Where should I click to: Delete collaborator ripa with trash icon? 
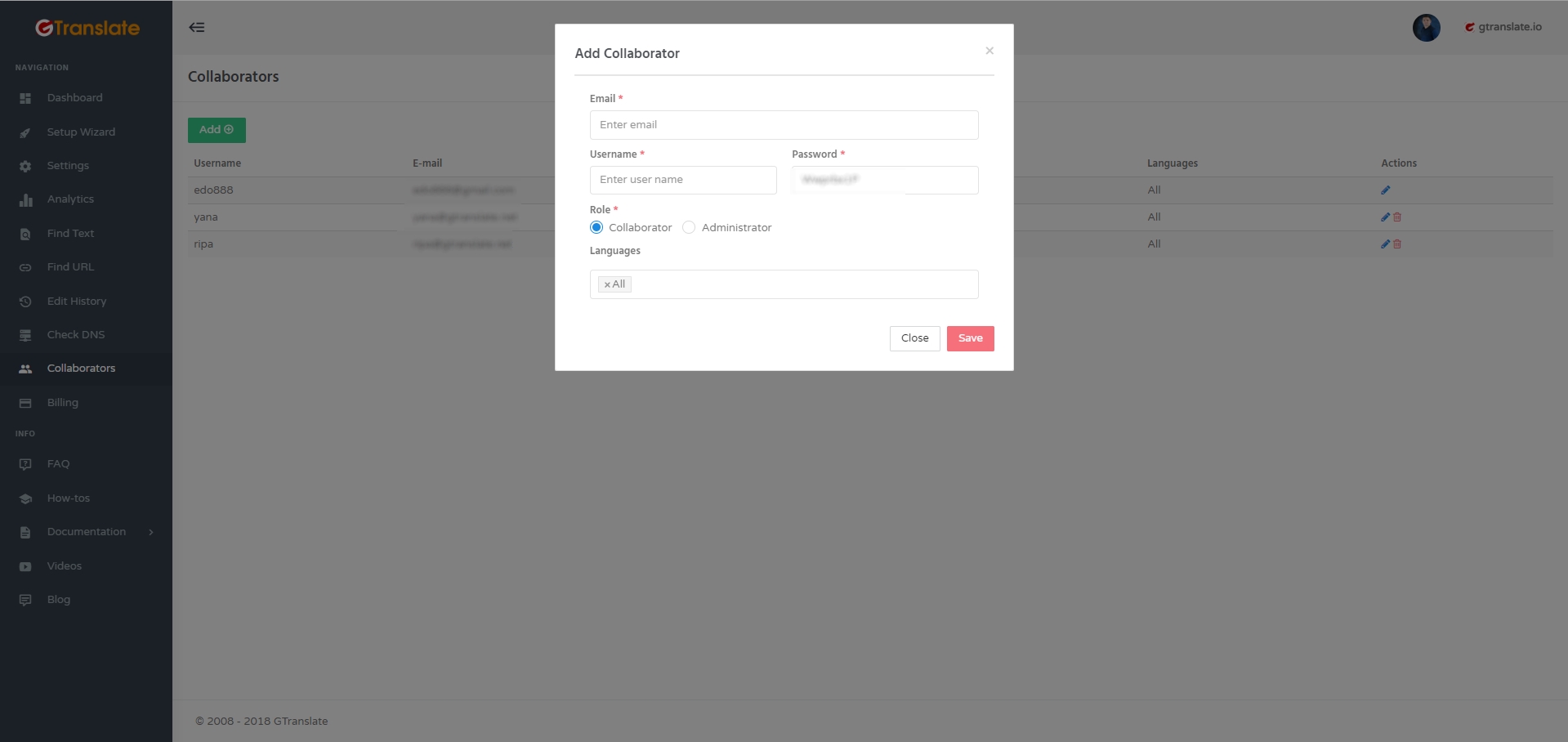coord(1397,244)
